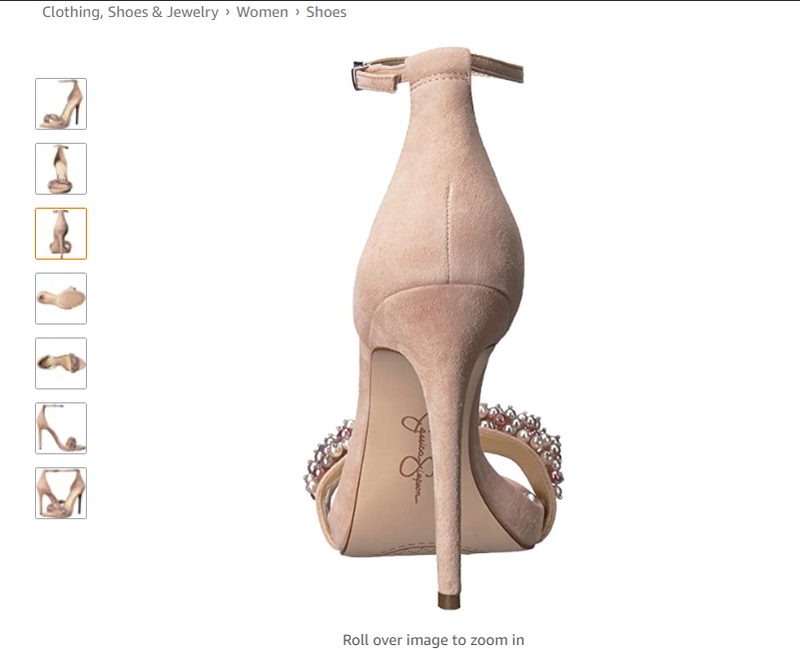This screenshot has height=649, width=800.
Task: Open the Clothing, Shoes & Jewelry breadcrumb link
Action: click(130, 12)
